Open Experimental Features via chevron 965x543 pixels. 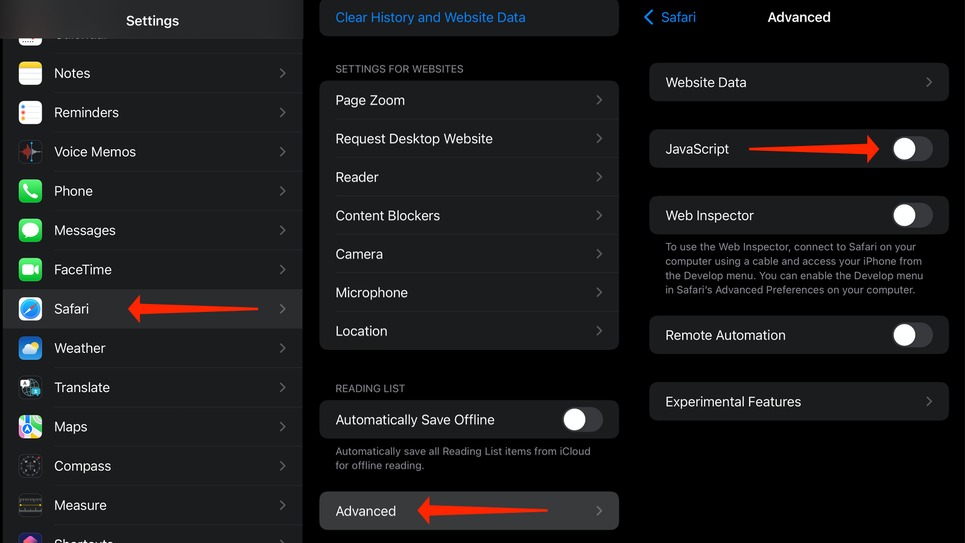coord(929,402)
